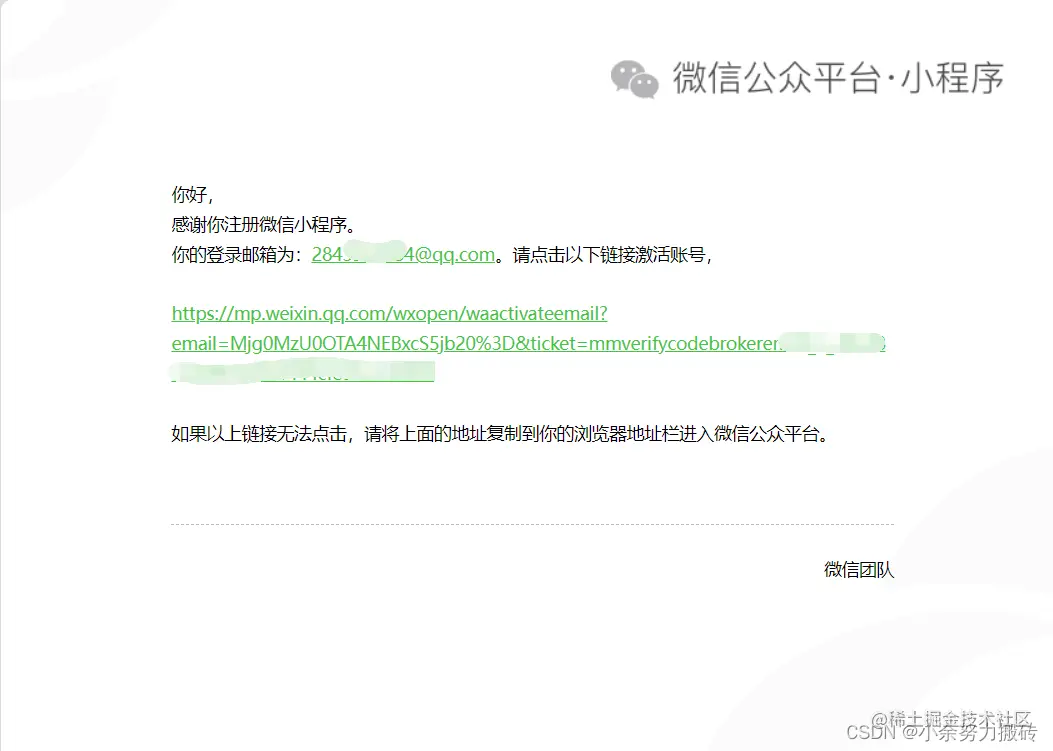Click the 稀土掘金技术社区 watermark text
1053x751 pixels.
click(959, 719)
